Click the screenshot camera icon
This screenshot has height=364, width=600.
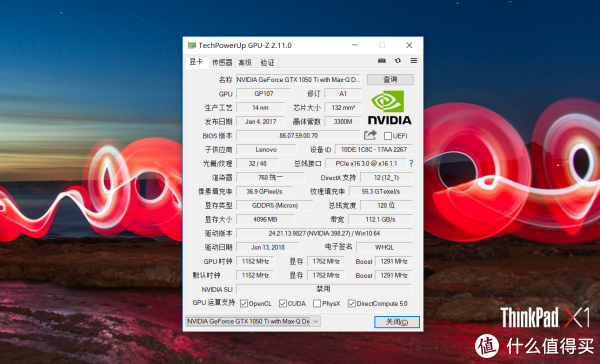coord(382,60)
